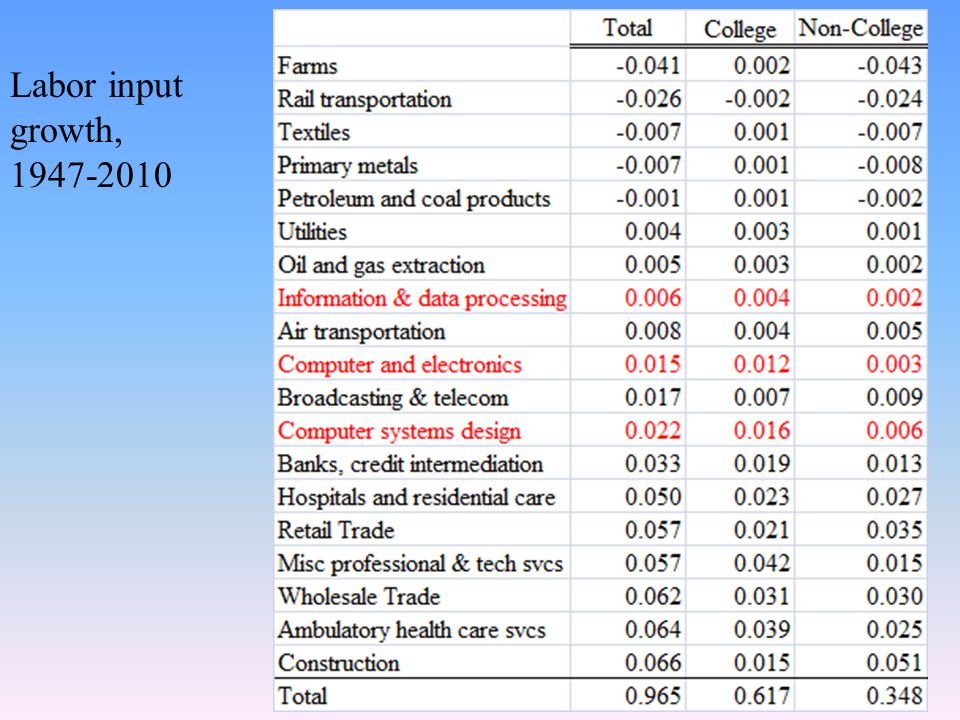Select 'Oil and gas extraction' label

coord(381,266)
